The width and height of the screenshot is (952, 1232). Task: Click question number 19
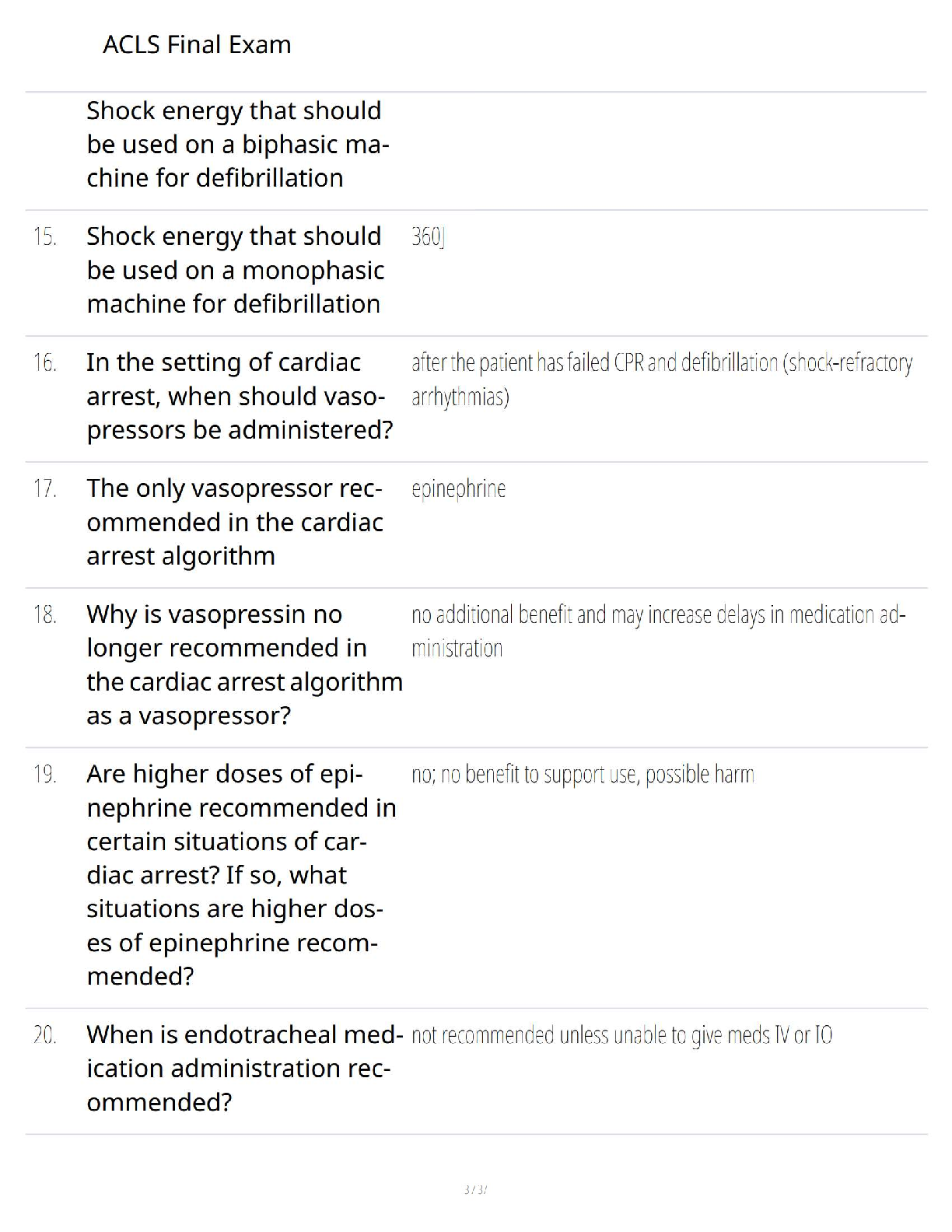(45, 774)
